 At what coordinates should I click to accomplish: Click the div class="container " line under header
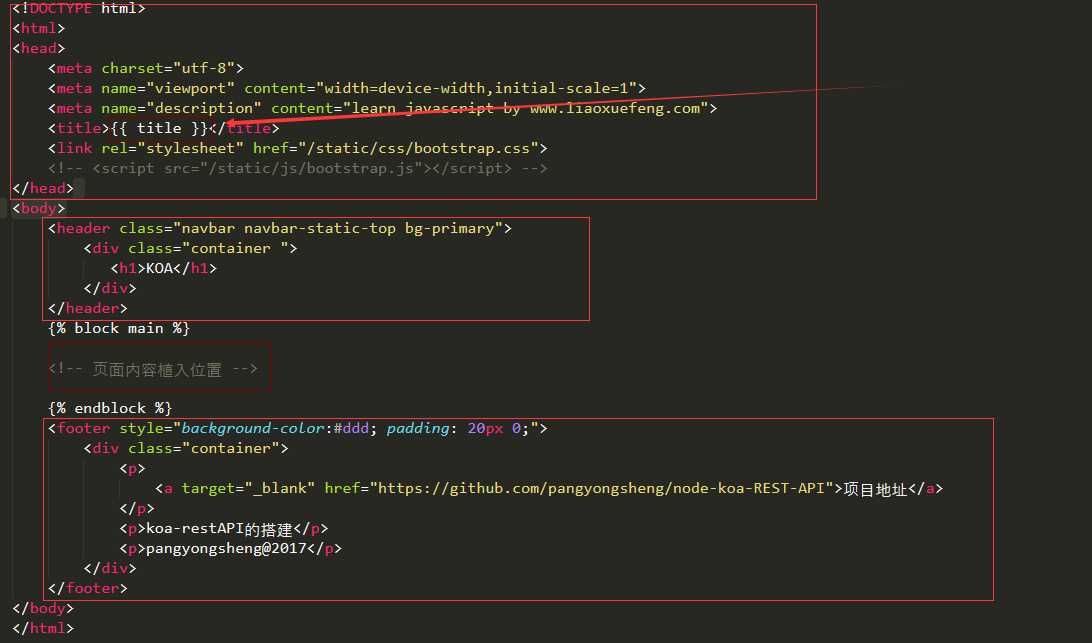[x=191, y=249]
